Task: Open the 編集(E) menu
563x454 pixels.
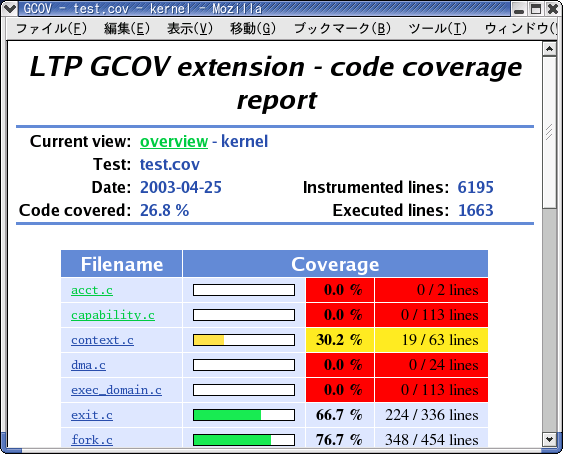Action: tap(127, 29)
